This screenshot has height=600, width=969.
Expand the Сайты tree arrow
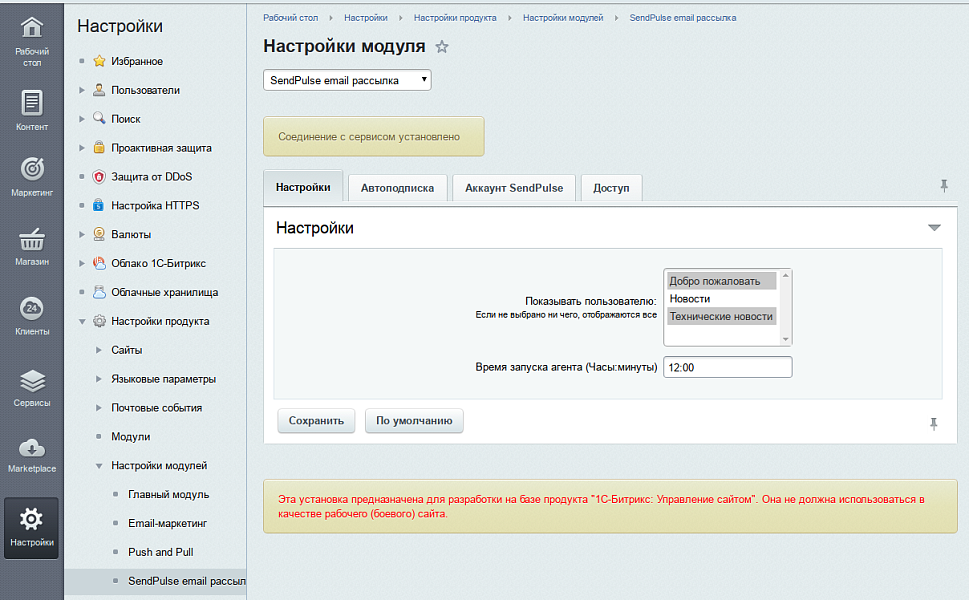98,350
